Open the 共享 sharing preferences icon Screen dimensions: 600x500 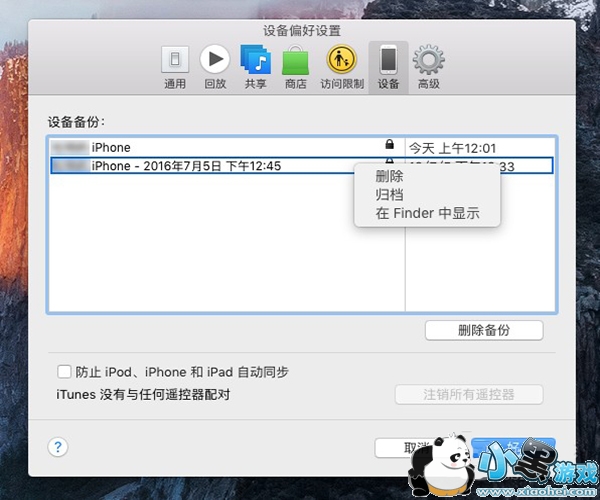pyautogui.click(x=255, y=66)
